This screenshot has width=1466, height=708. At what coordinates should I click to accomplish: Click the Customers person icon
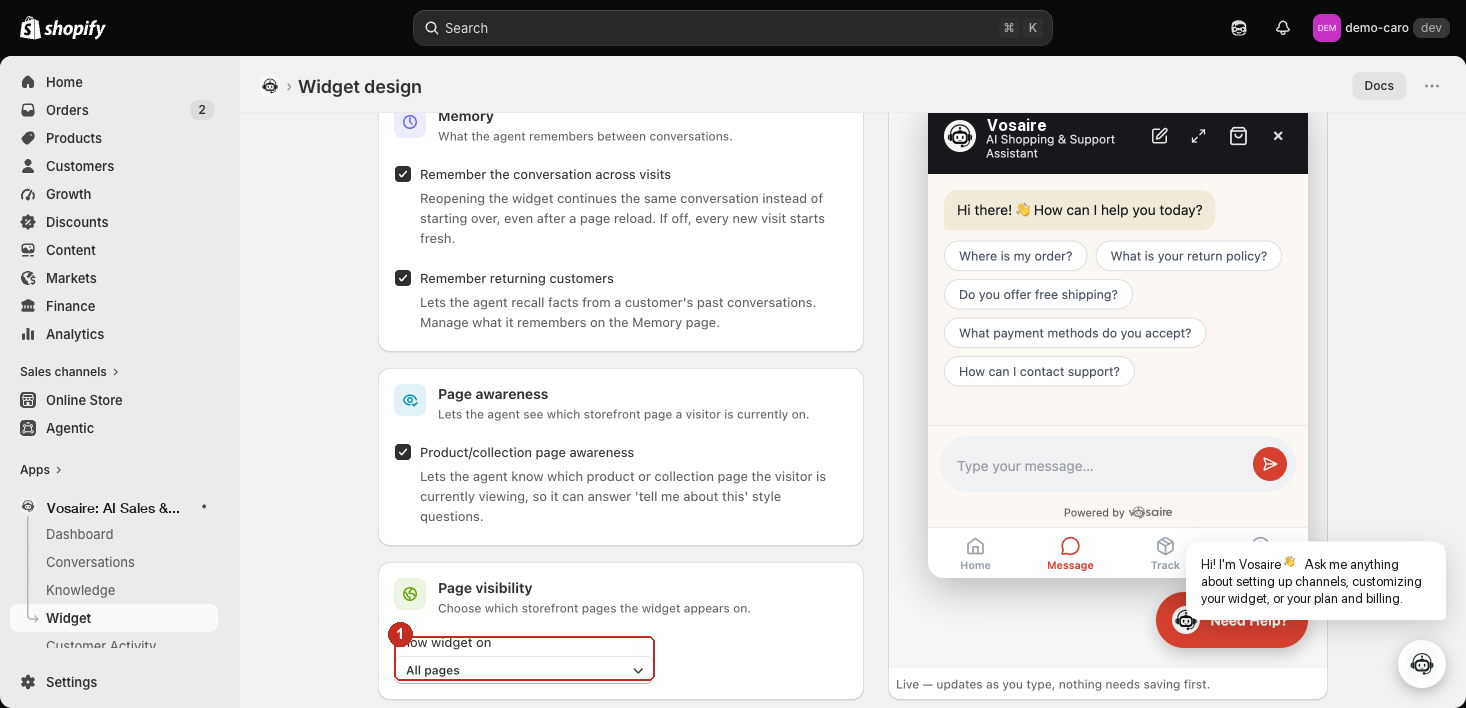pyautogui.click(x=28, y=166)
